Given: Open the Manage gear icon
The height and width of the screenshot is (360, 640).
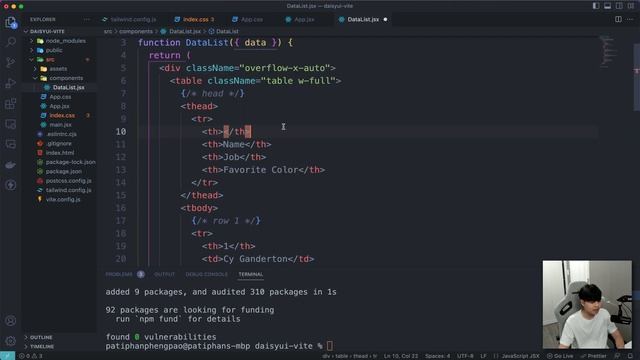Looking at the screenshot, I should tap(11, 341).
